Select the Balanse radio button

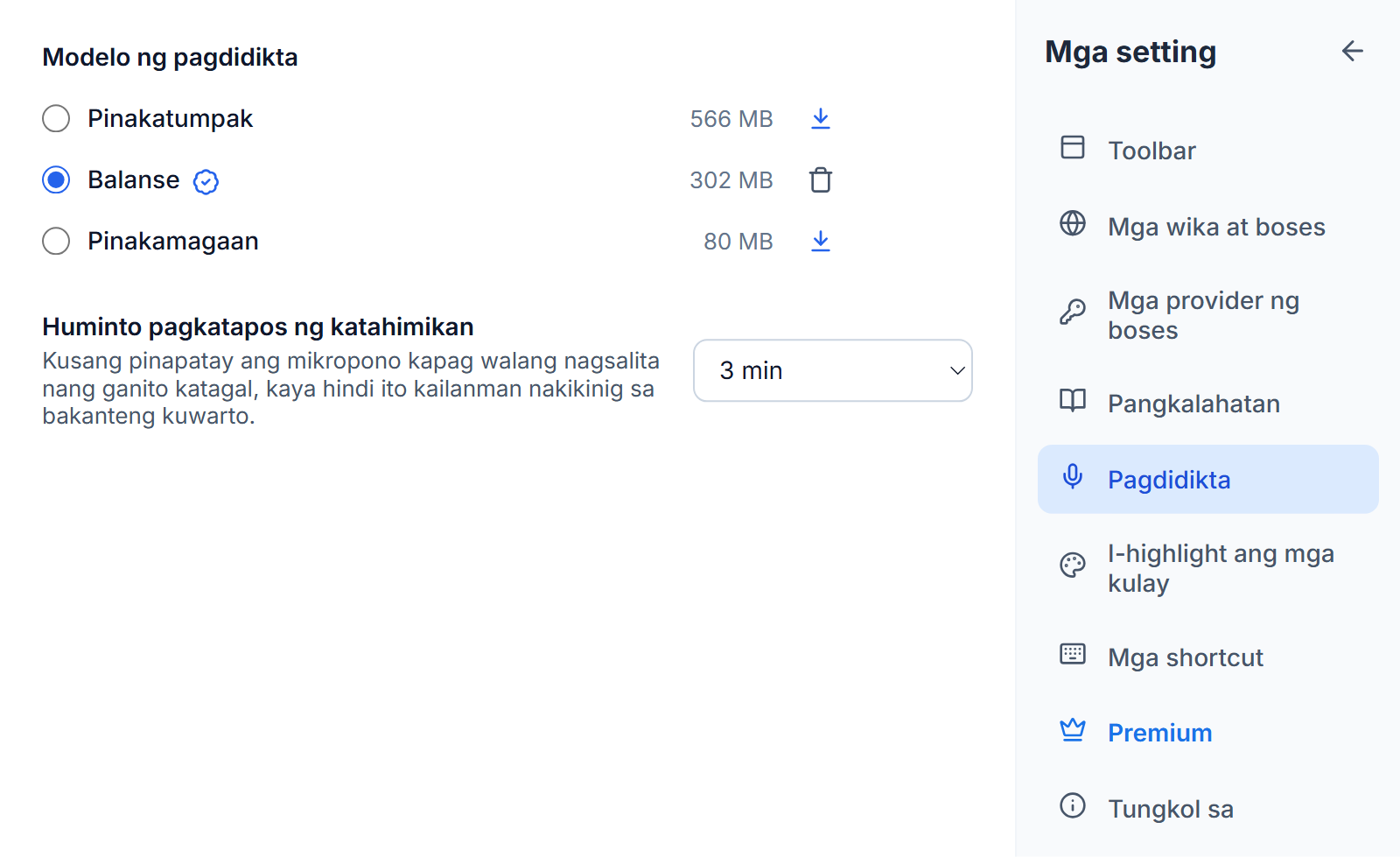click(56, 179)
